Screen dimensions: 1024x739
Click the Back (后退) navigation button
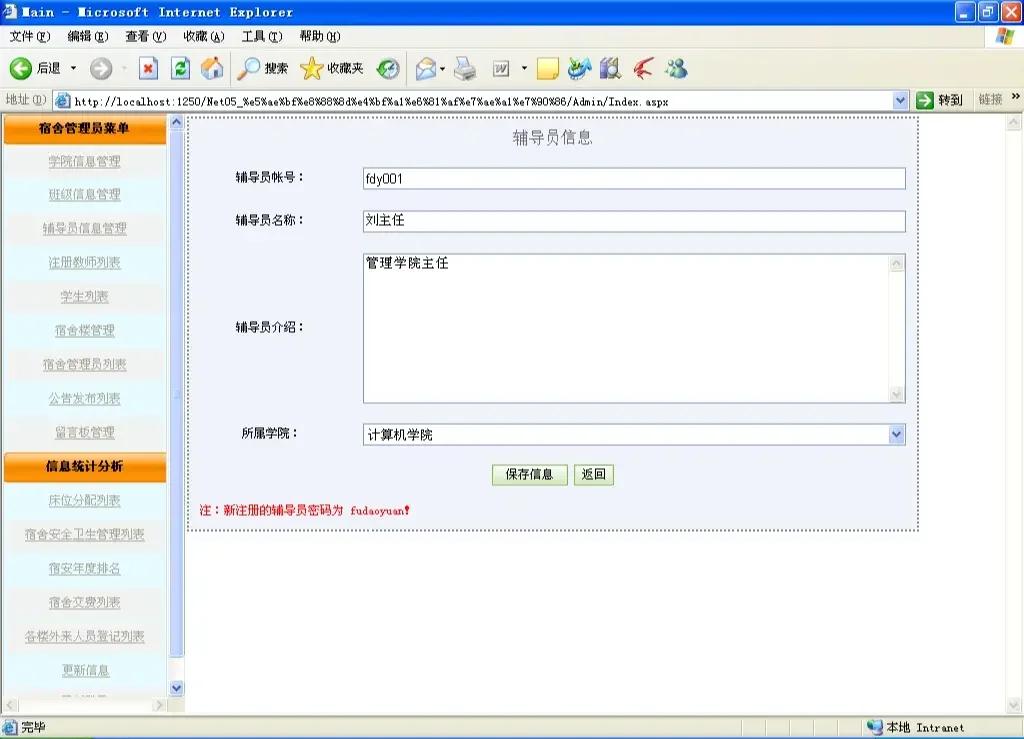[36, 69]
